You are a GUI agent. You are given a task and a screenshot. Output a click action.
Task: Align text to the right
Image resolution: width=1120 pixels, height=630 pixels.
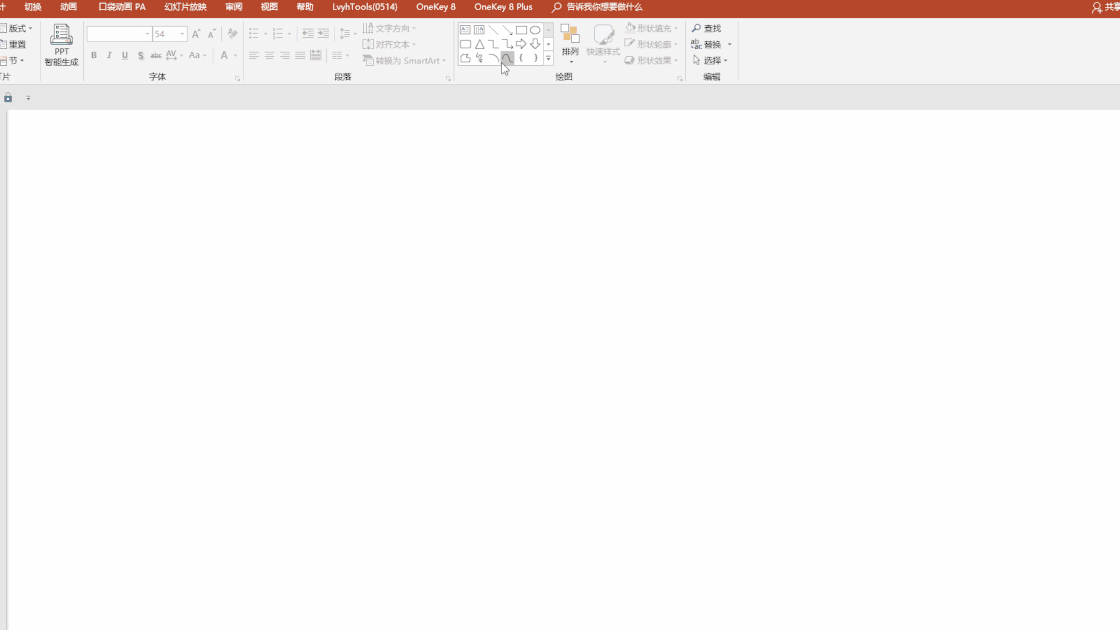285,55
